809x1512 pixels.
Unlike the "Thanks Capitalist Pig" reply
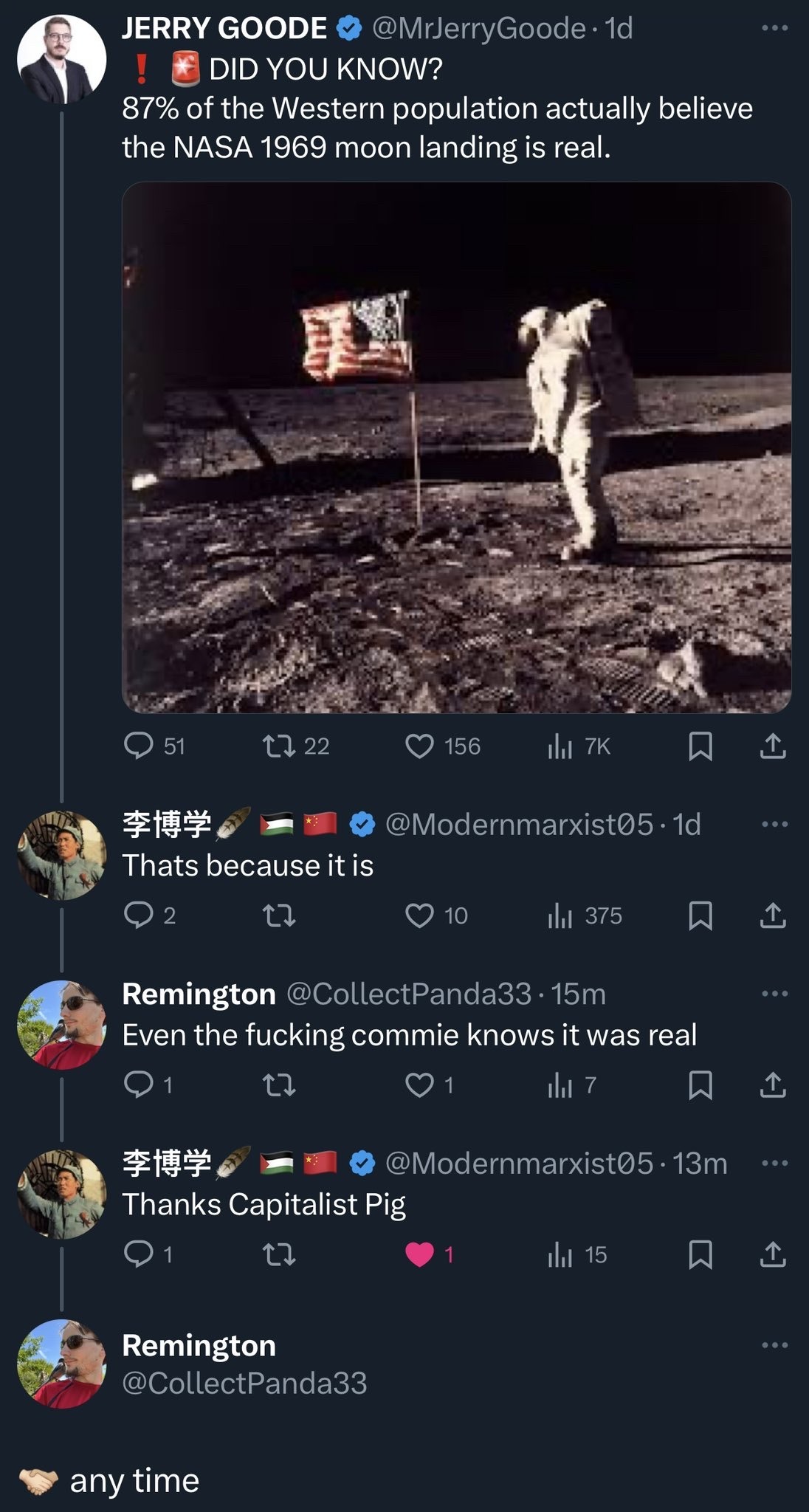coord(420,1254)
